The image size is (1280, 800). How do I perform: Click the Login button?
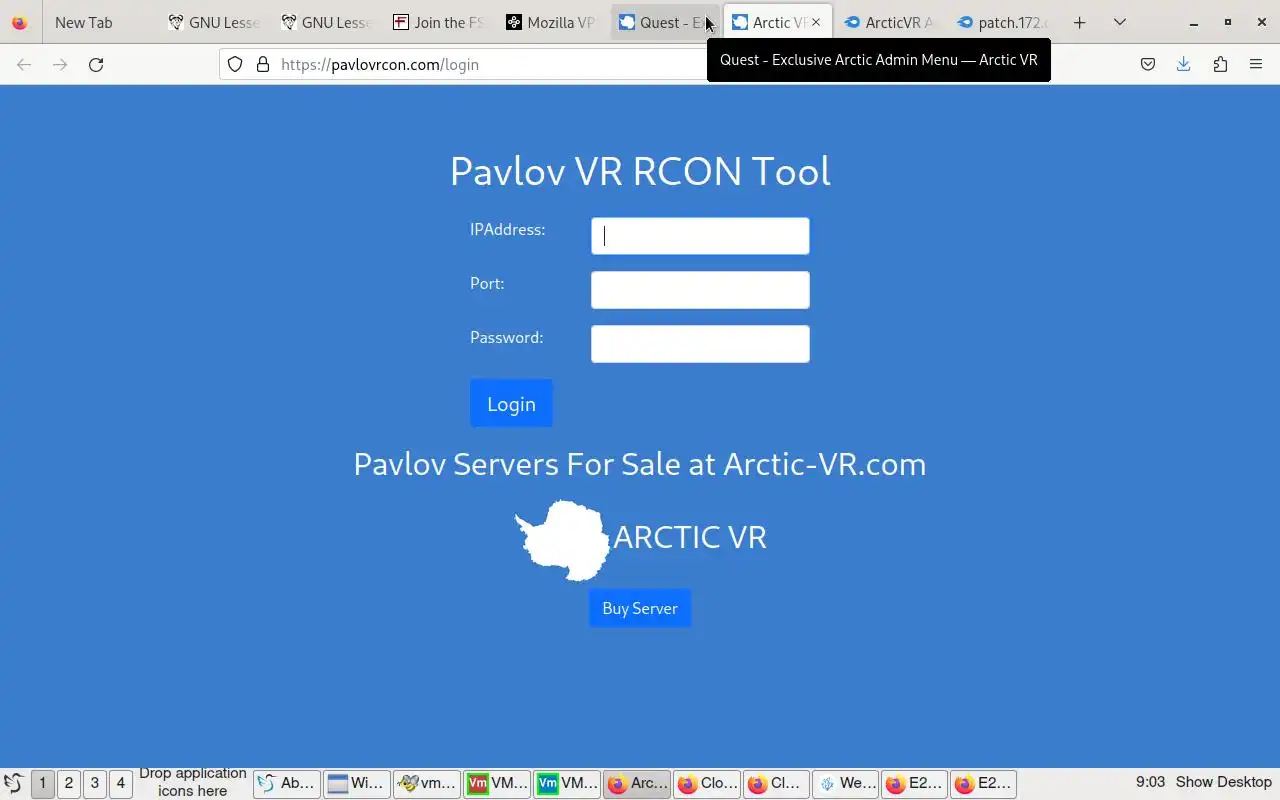pyautogui.click(x=511, y=403)
